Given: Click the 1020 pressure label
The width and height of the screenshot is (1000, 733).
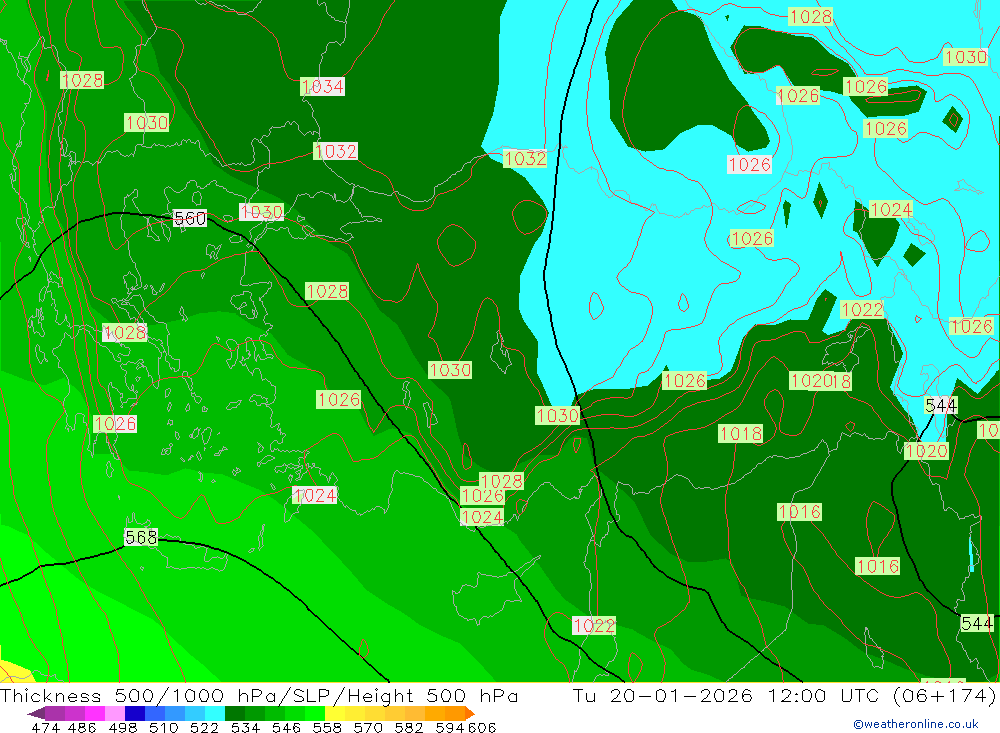Looking at the screenshot, I should 927,451.
